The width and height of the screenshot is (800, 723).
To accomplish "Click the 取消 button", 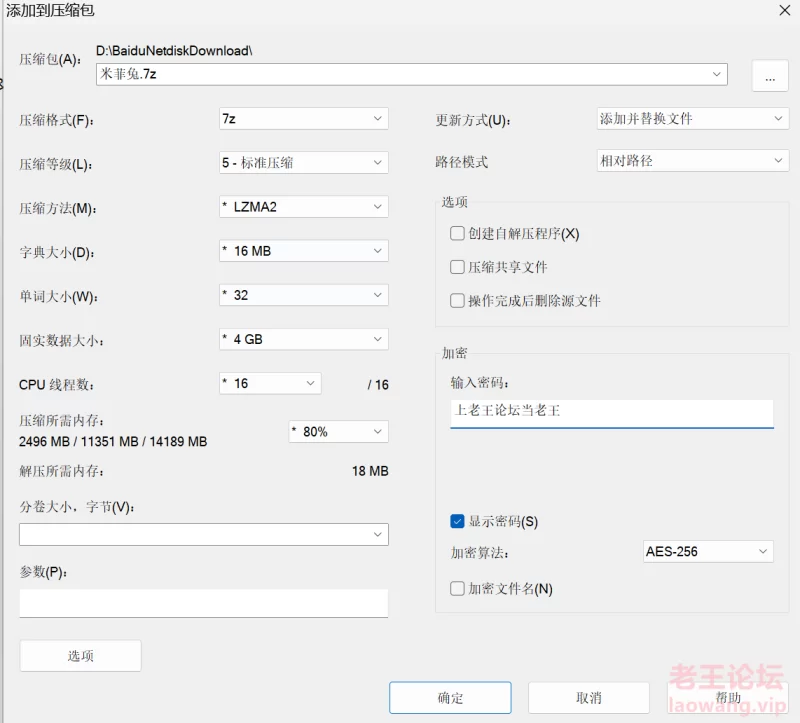I will click(589, 697).
